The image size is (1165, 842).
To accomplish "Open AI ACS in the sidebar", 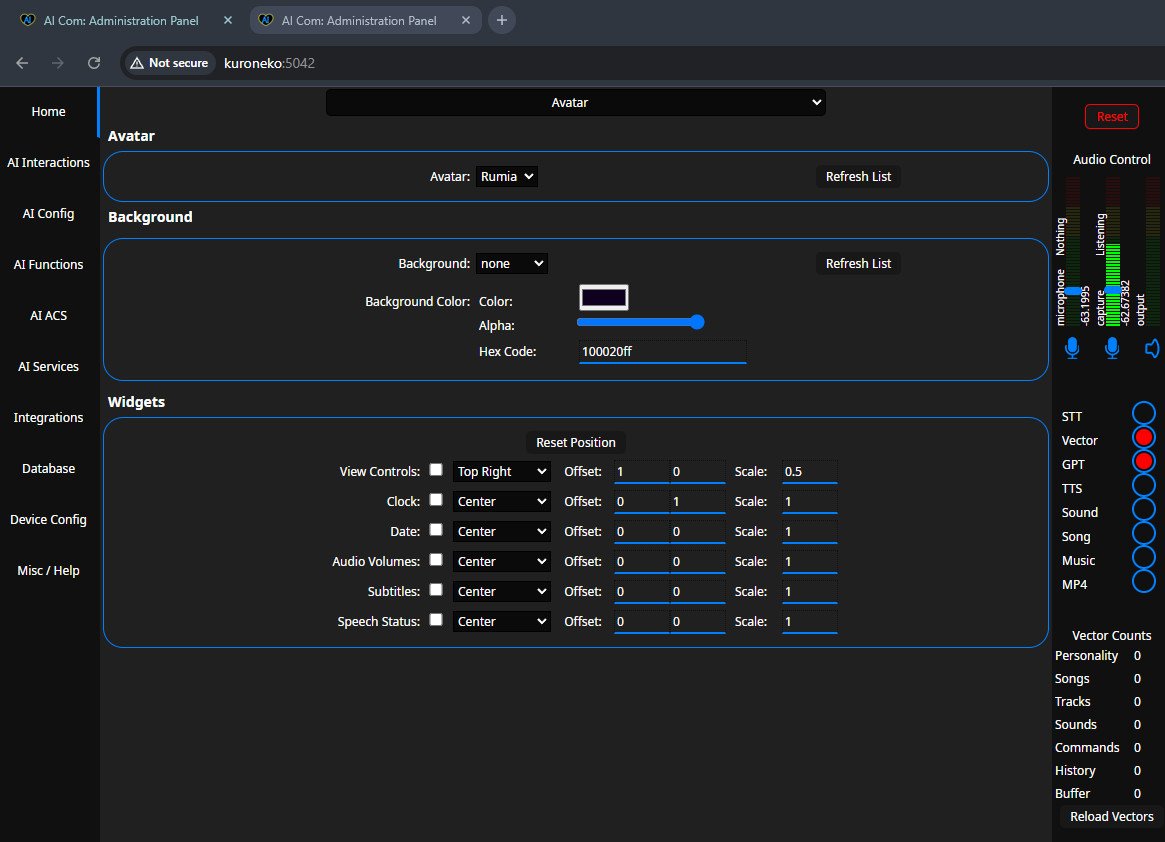I will click(48, 316).
